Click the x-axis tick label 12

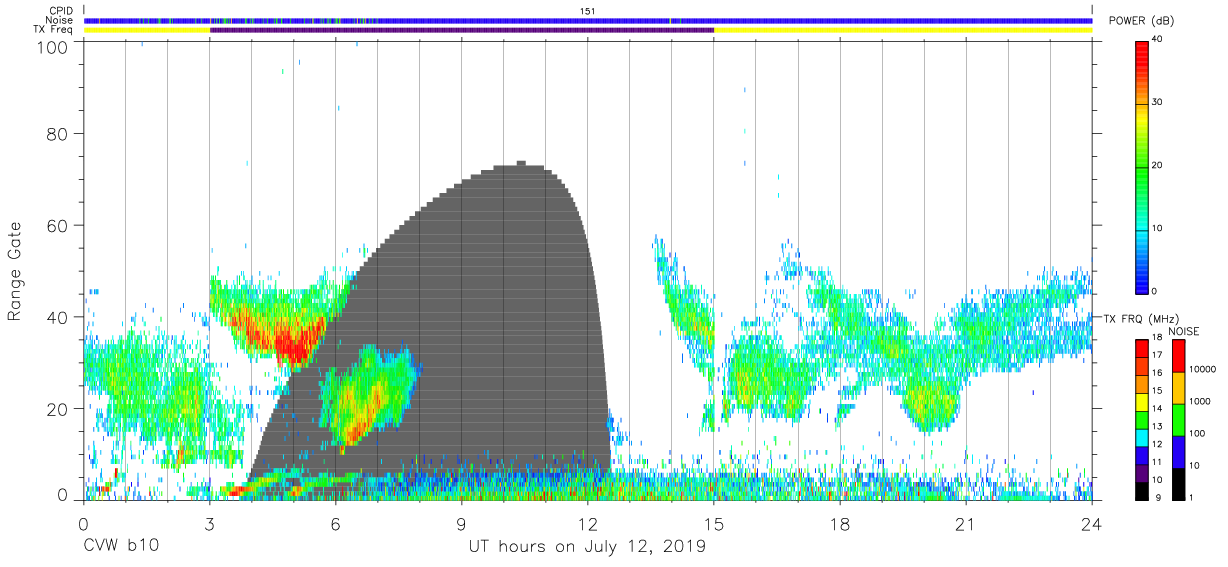[588, 523]
